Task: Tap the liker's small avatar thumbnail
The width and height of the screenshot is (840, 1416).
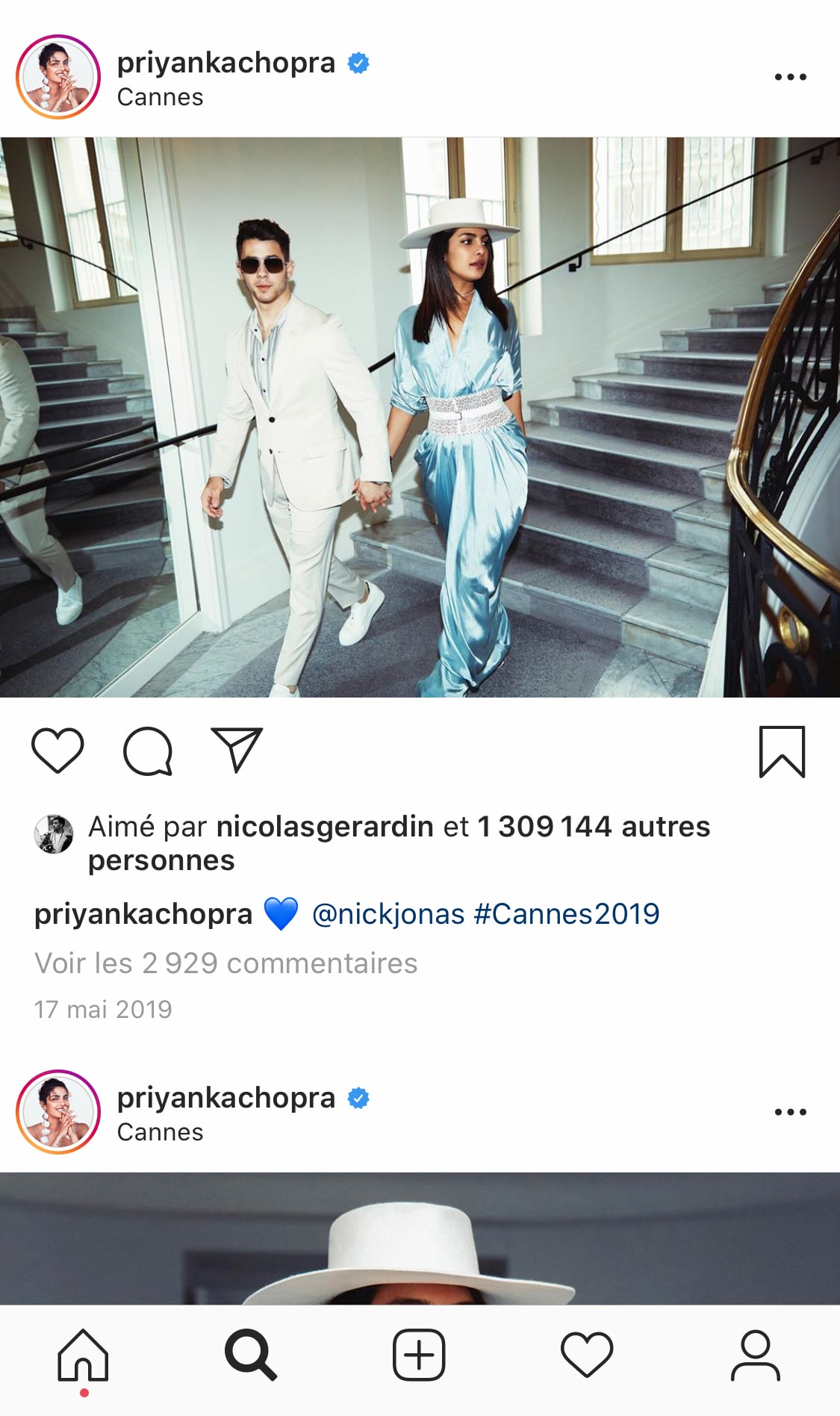Action: (x=54, y=834)
